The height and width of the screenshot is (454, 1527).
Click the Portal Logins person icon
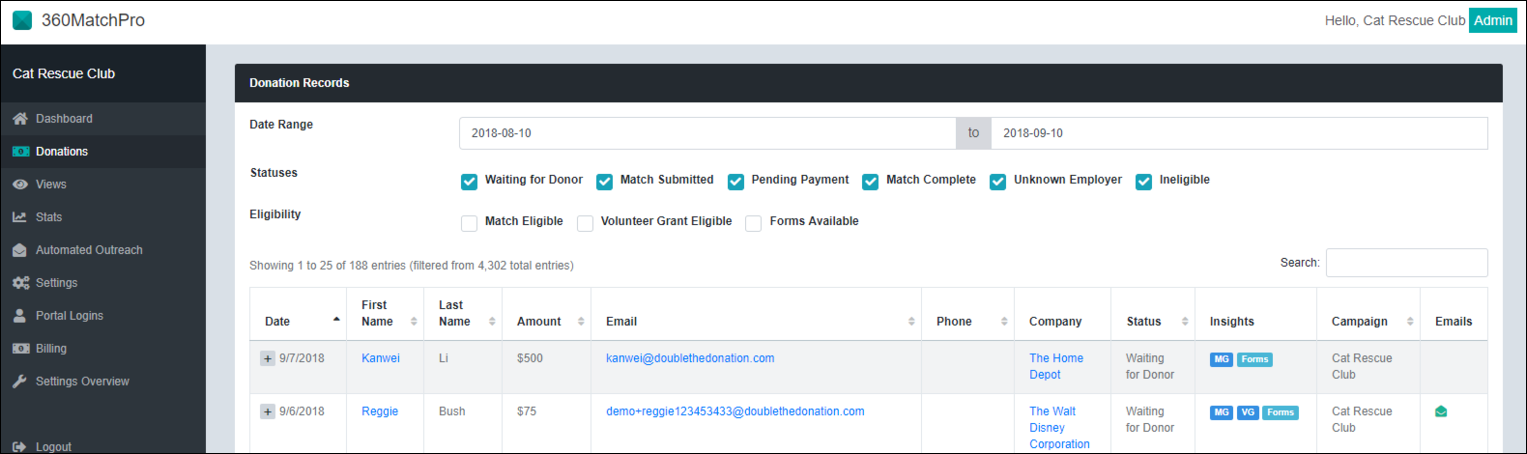pyautogui.click(x=19, y=316)
